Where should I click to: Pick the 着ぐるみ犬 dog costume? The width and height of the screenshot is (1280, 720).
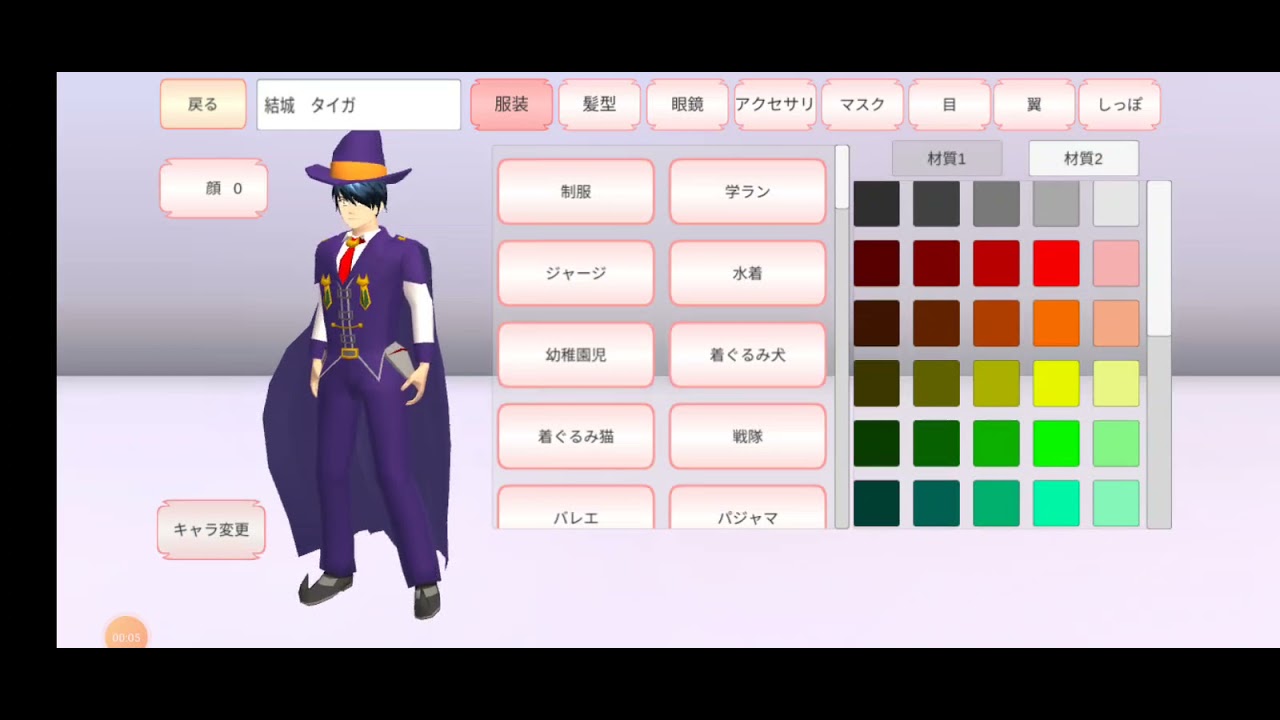(x=748, y=355)
